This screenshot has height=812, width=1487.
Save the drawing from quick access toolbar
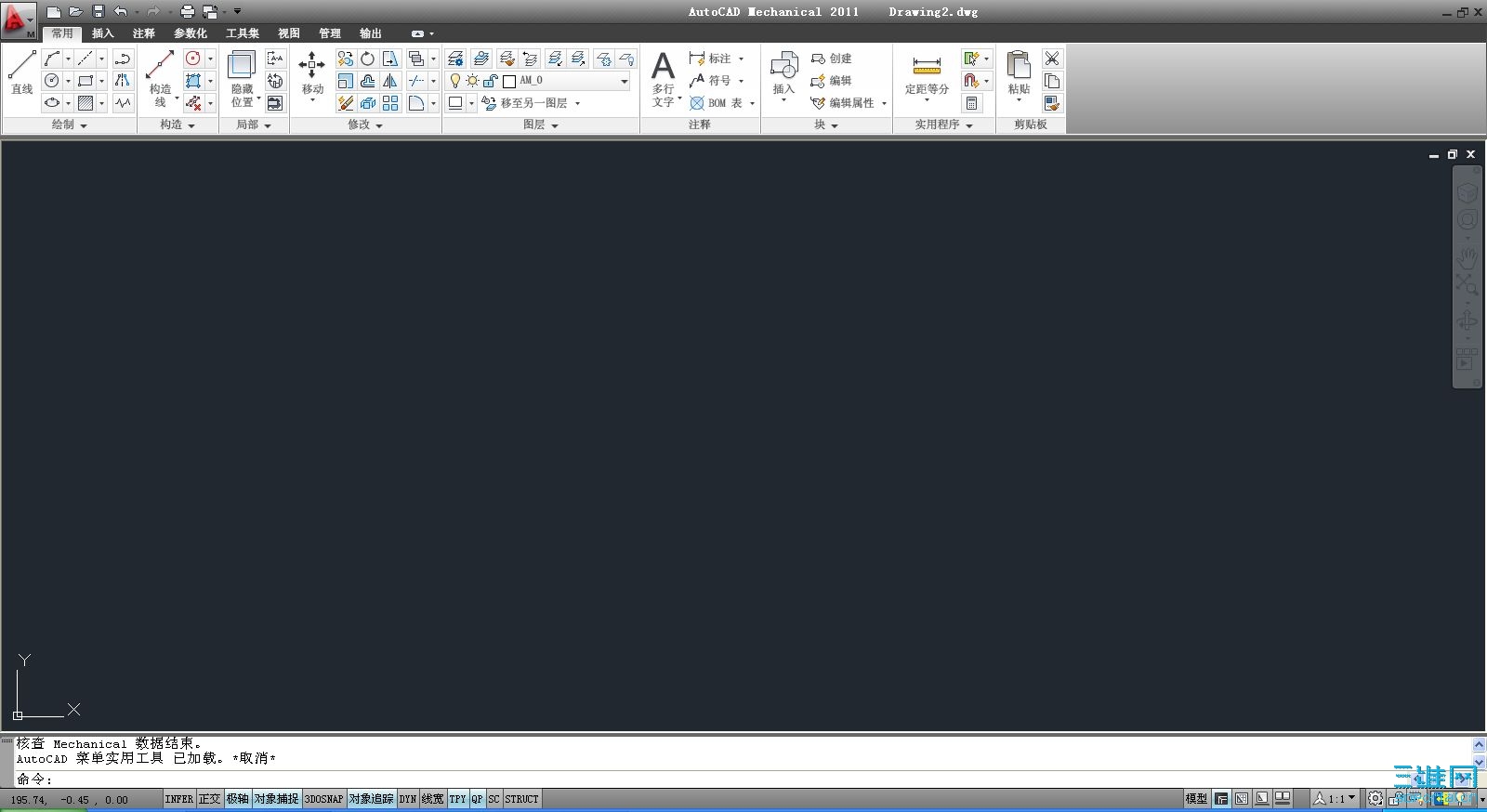tap(99, 12)
